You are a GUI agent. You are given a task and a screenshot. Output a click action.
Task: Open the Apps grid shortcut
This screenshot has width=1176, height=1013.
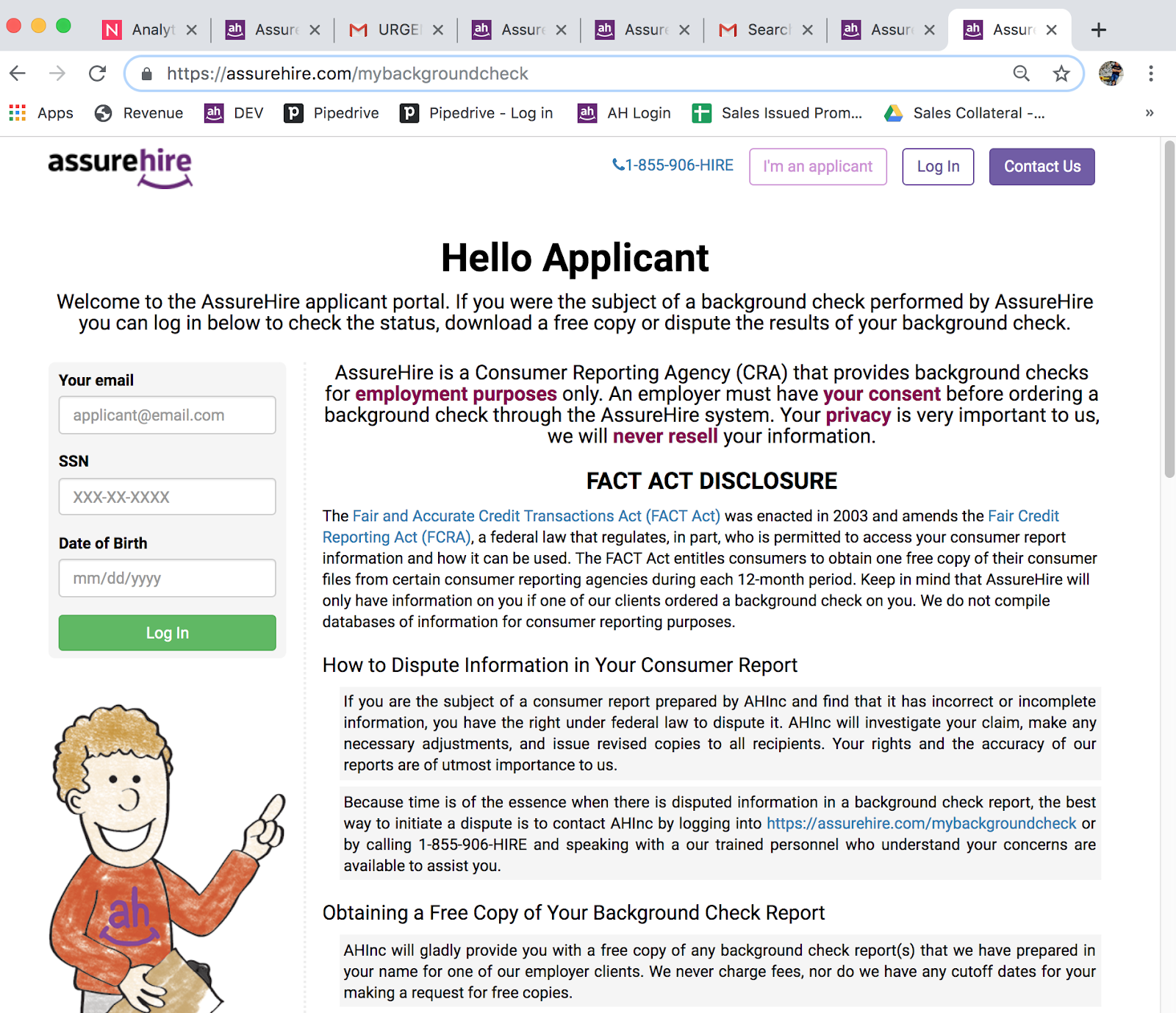41,113
